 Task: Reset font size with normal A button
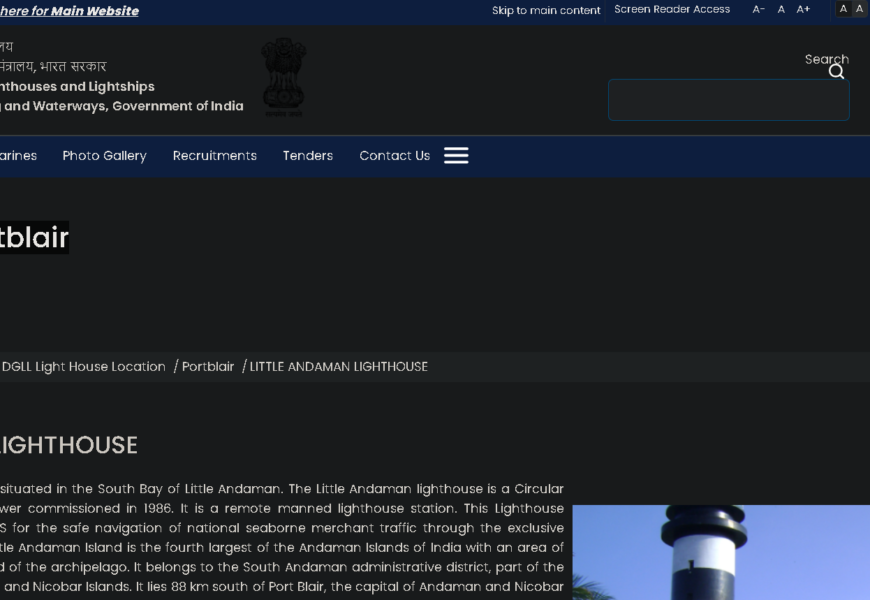(x=781, y=10)
